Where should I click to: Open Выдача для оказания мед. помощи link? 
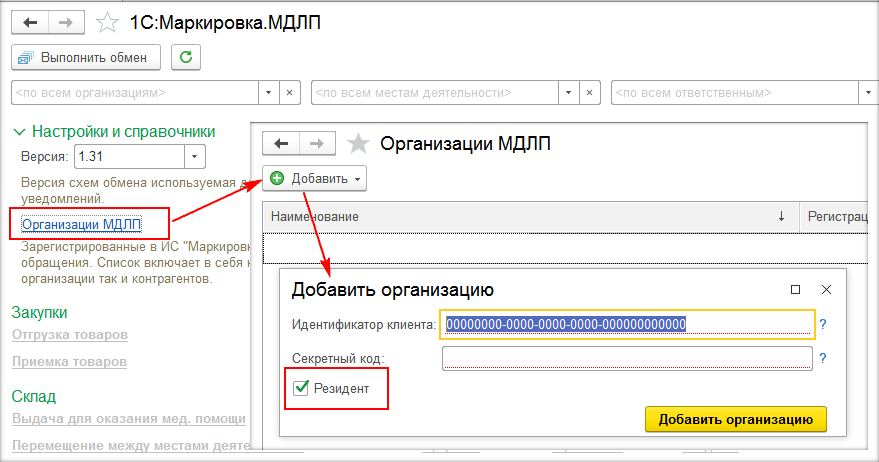tap(129, 419)
